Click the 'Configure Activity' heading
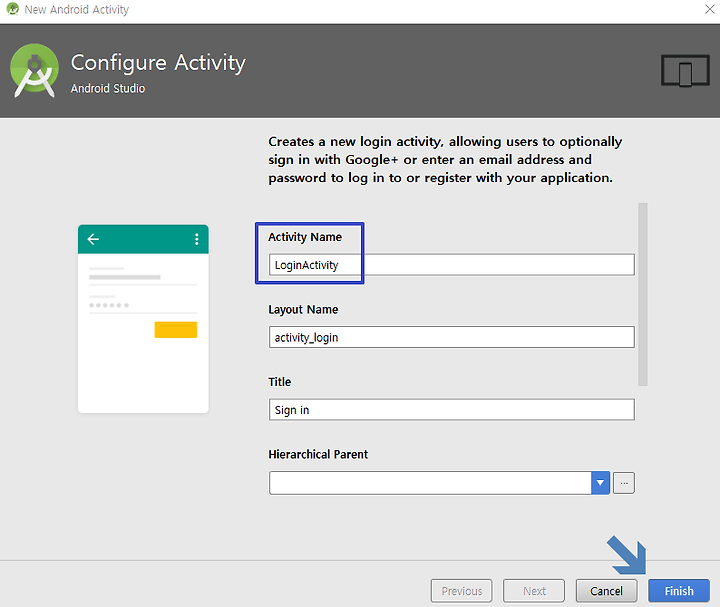720x607 pixels. tap(158, 63)
